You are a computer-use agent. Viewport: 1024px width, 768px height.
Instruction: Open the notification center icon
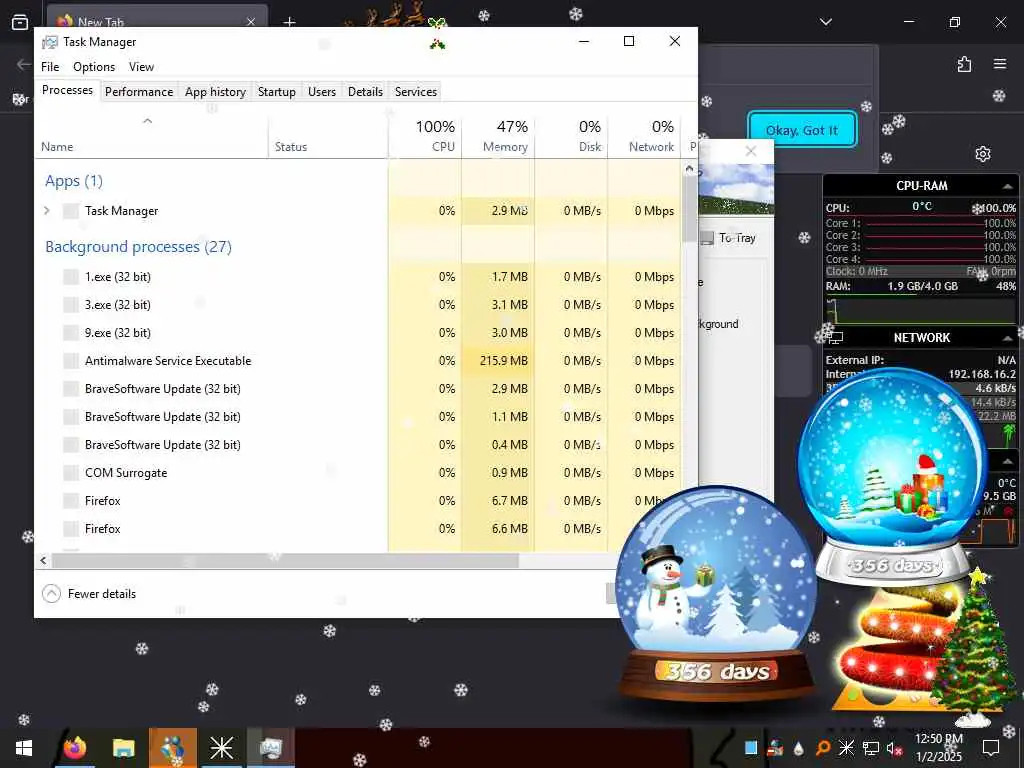991,748
